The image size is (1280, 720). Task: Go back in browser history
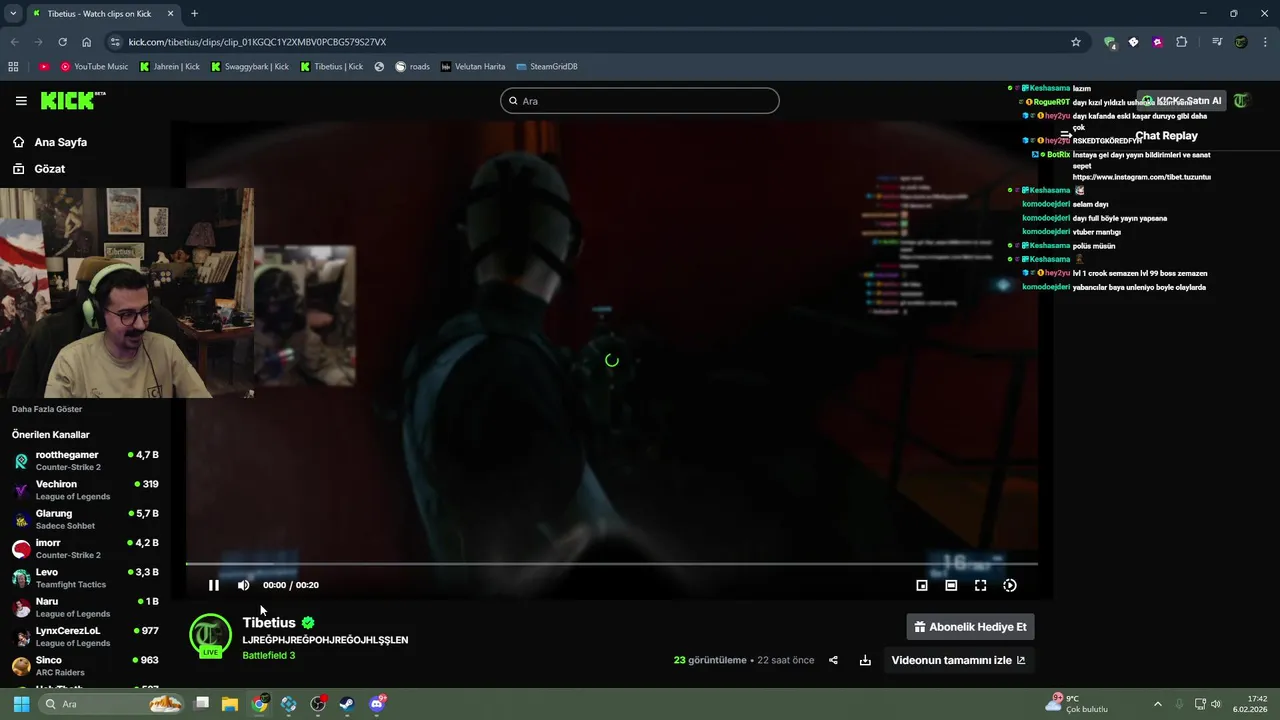click(x=14, y=42)
